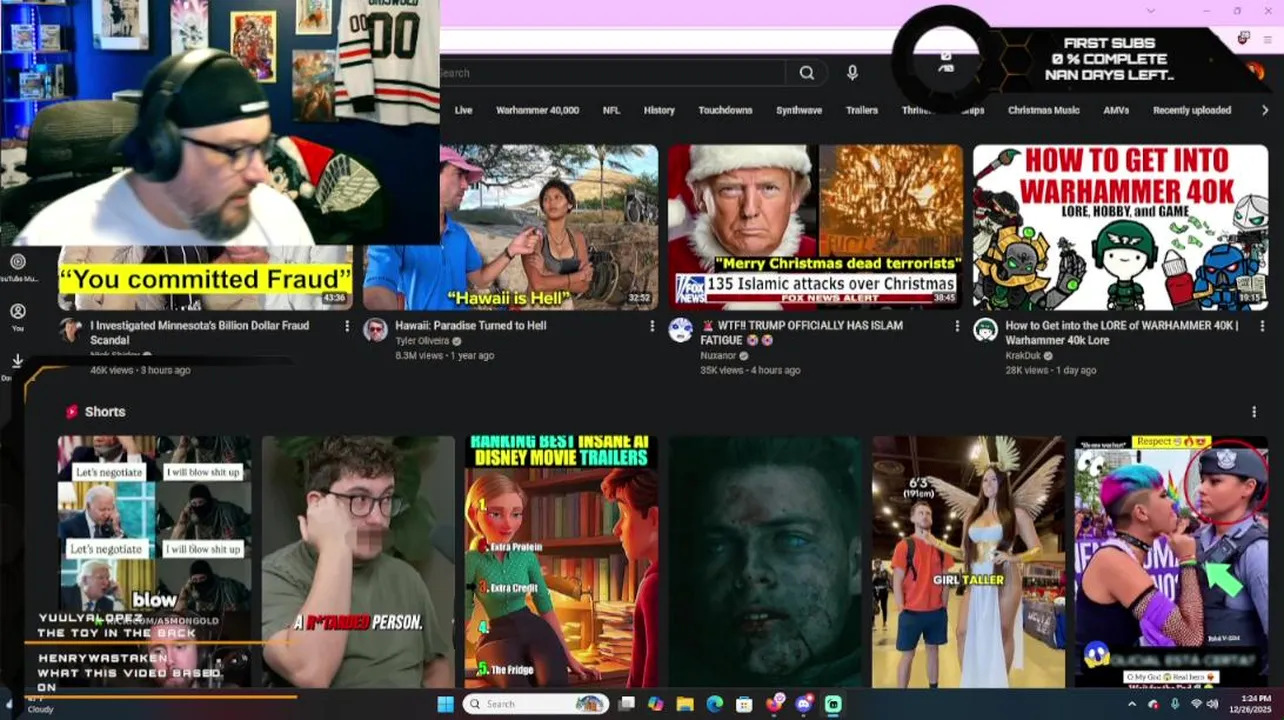This screenshot has width=1284, height=720.
Task: Open WTF!! Trump Officially Has Islam Fatigue title
Action: tap(801, 333)
